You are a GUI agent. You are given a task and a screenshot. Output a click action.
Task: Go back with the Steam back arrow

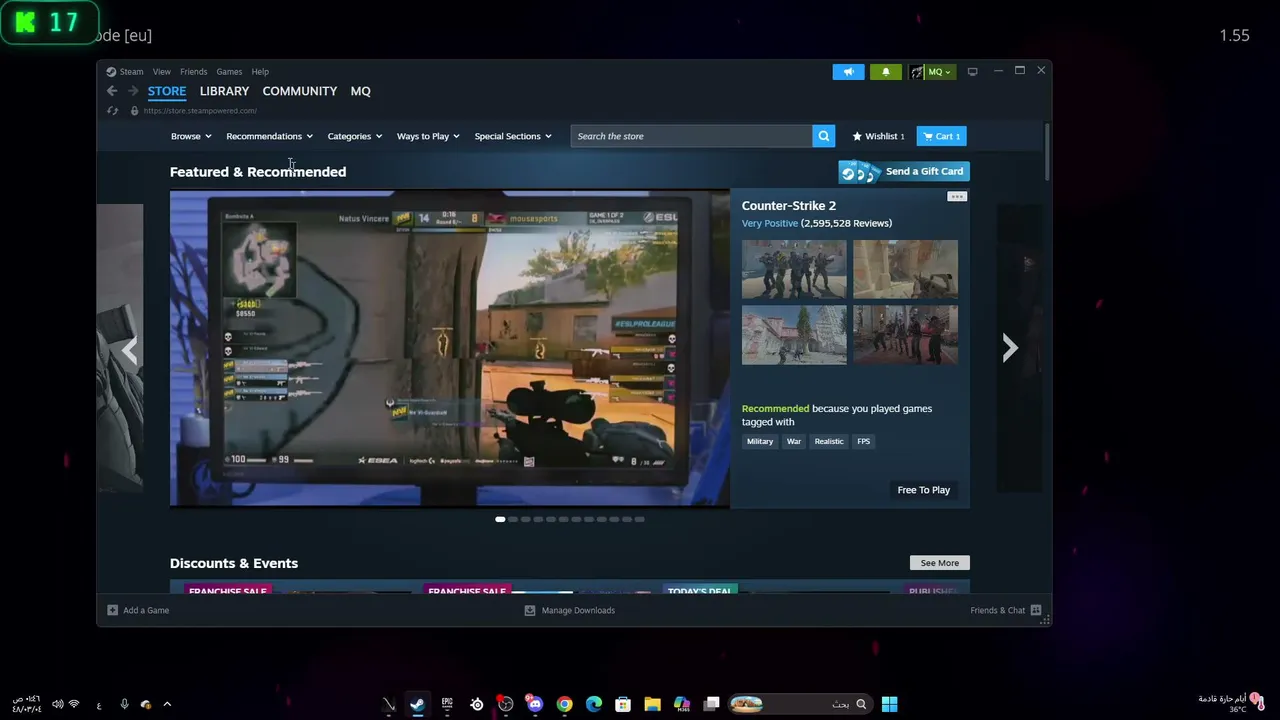pos(112,91)
